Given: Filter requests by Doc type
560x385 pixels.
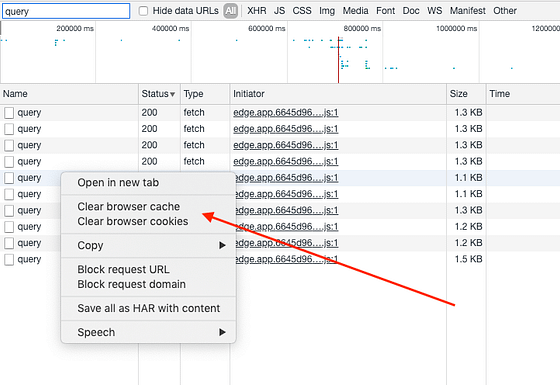Looking at the screenshot, I should [x=411, y=11].
